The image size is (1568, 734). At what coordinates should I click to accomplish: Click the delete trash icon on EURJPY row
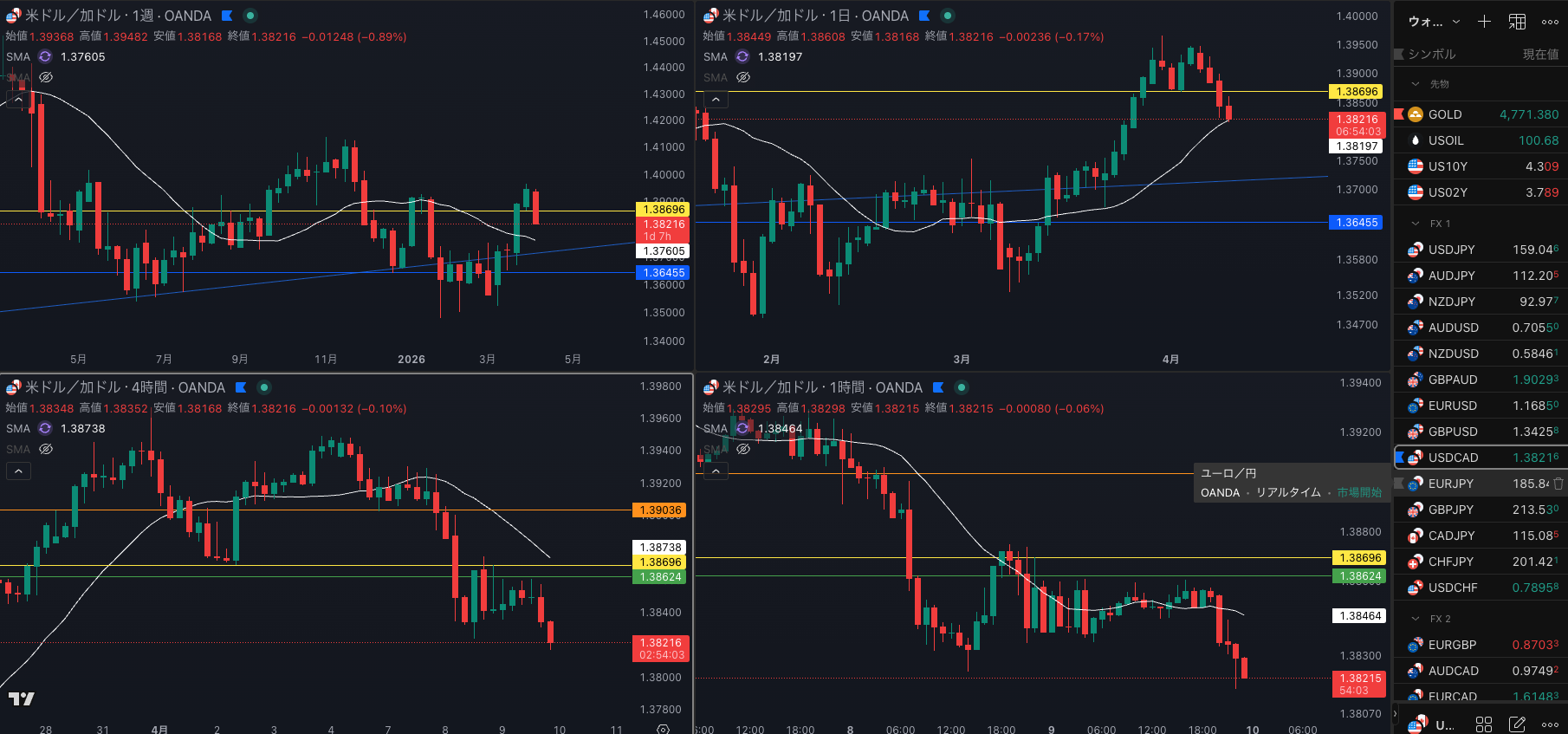[1558, 484]
